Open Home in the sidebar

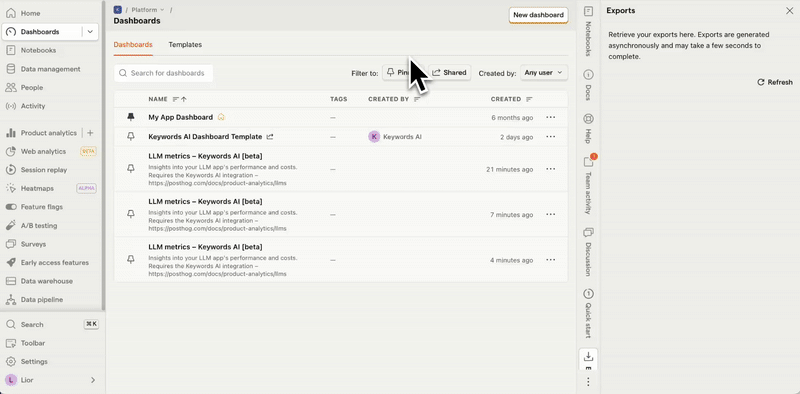tap(31, 13)
